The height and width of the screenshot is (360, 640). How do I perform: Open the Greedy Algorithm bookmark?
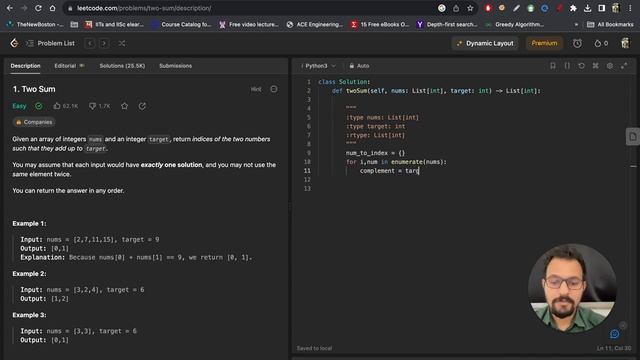click(514, 24)
